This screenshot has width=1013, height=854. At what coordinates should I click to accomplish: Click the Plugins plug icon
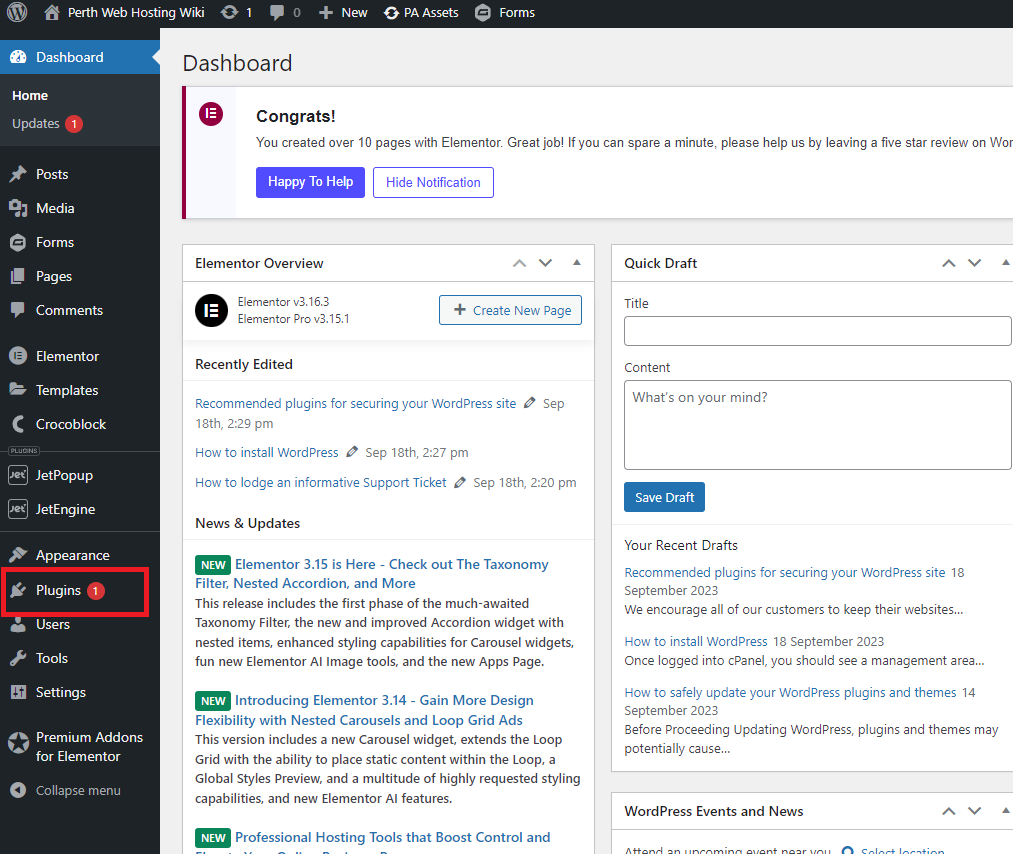point(18,590)
